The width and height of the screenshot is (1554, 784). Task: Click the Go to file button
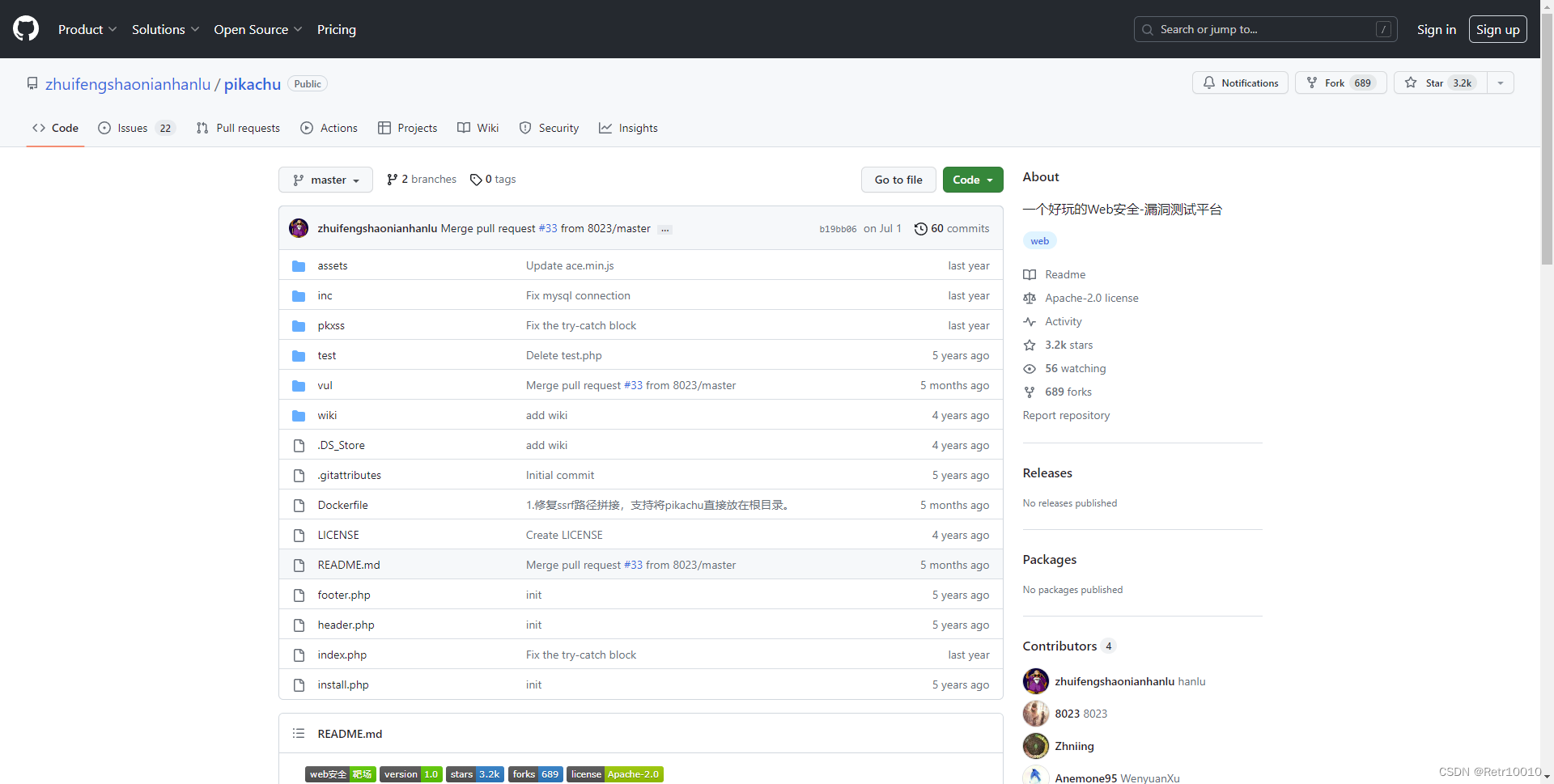coord(898,180)
